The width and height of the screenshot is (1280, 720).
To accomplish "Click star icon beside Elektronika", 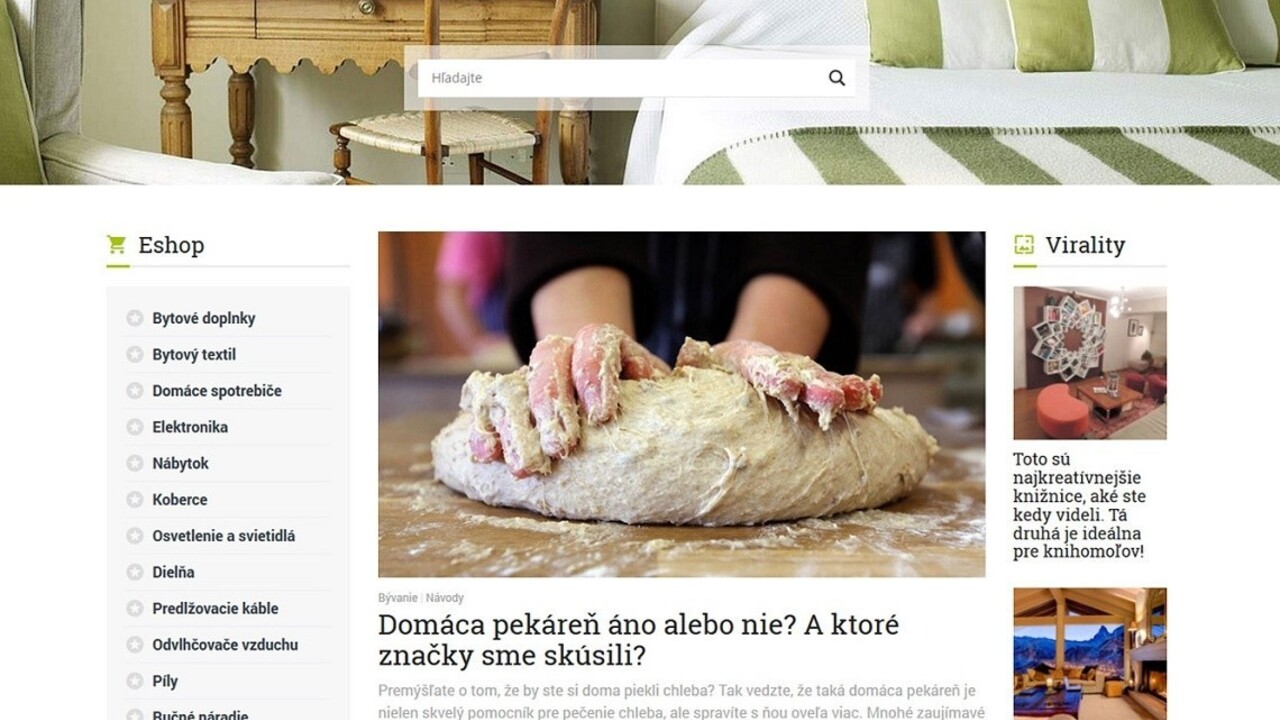I will 135,427.
